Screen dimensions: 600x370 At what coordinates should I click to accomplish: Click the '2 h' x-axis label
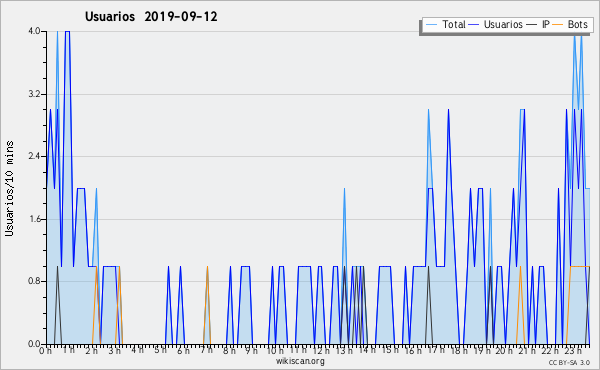tap(91, 351)
